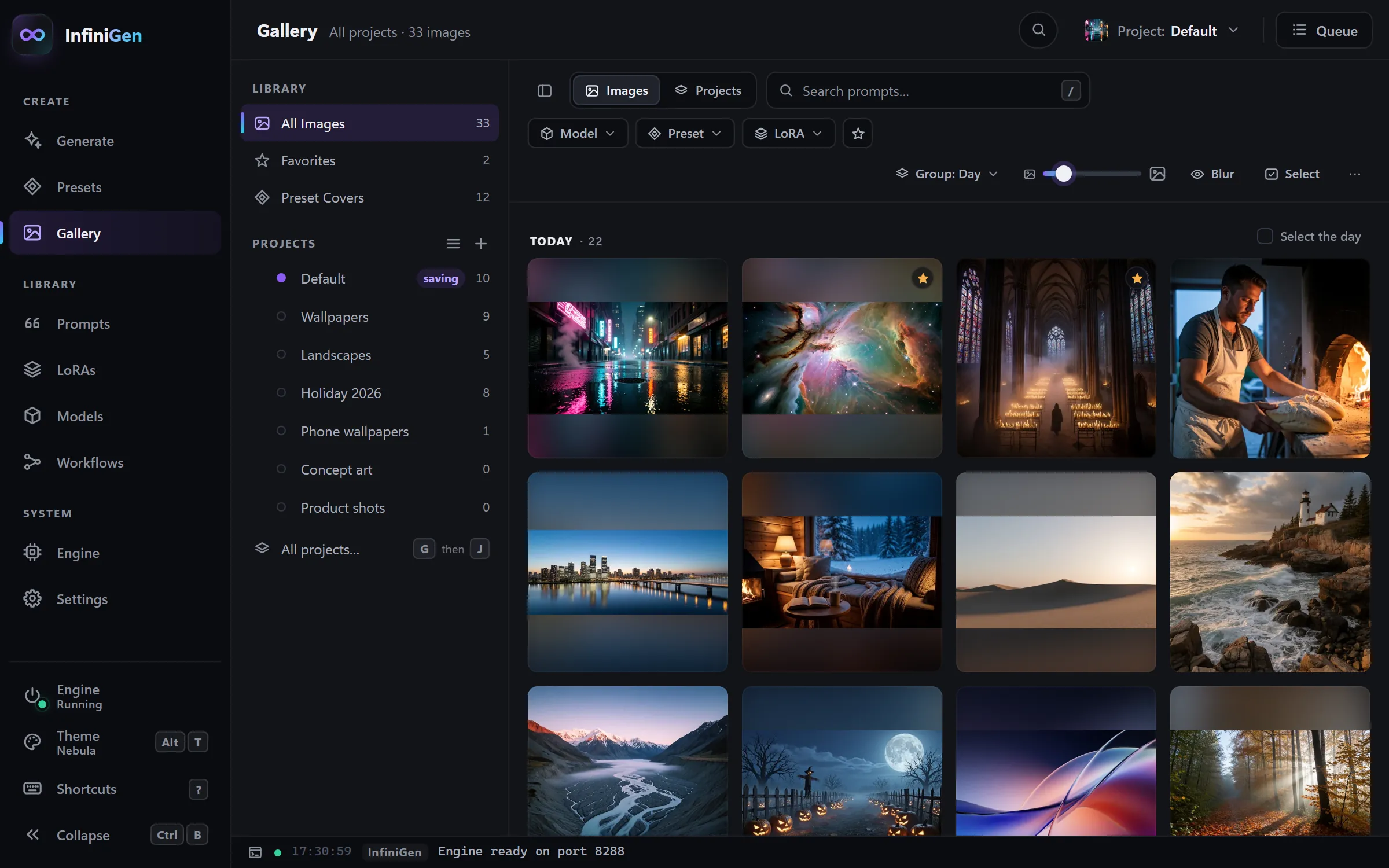Open the Engine system page
The height and width of the screenshot is (868, 1389).
[115, 553]
